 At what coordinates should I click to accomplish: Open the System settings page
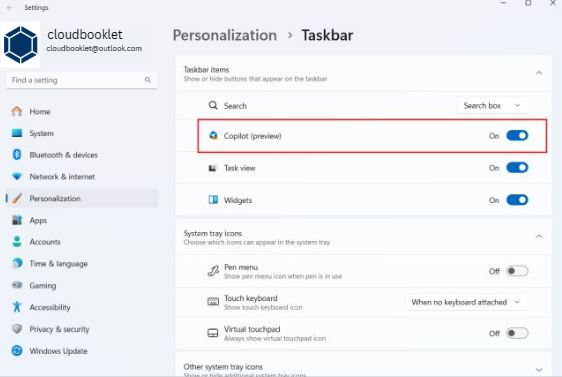click(82, 133)
